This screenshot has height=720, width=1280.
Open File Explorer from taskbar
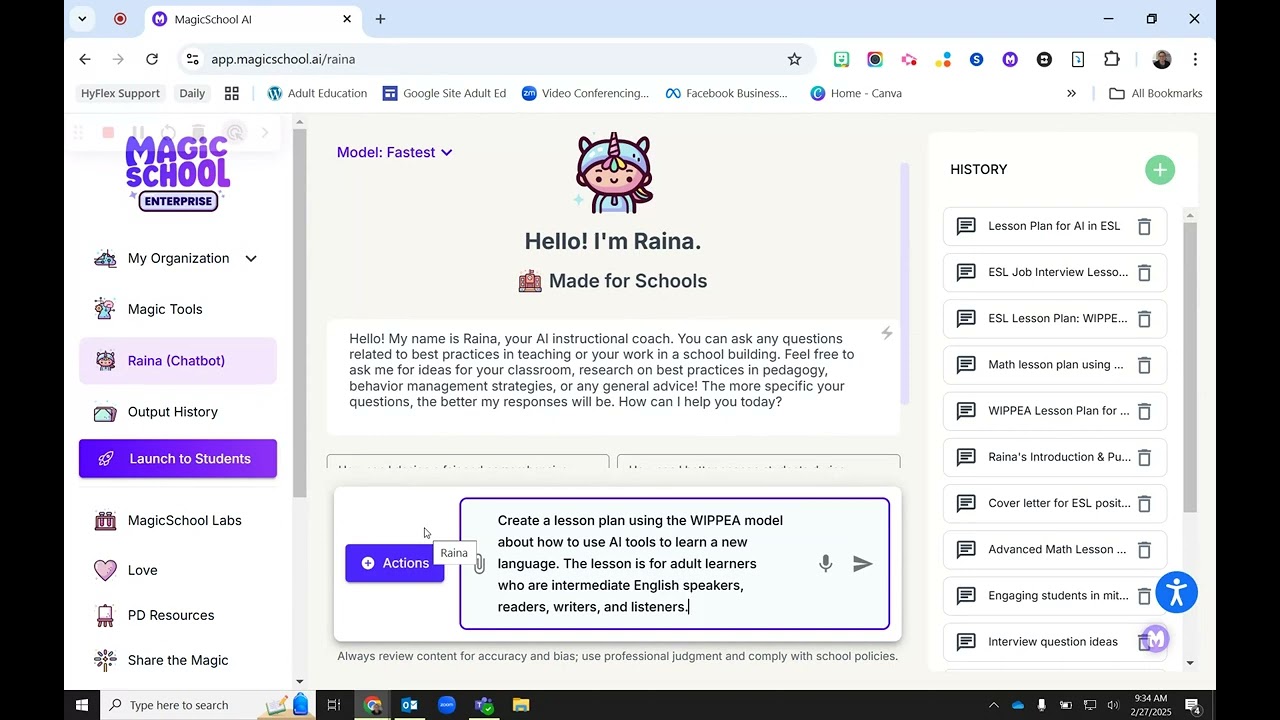click(521, 705)
